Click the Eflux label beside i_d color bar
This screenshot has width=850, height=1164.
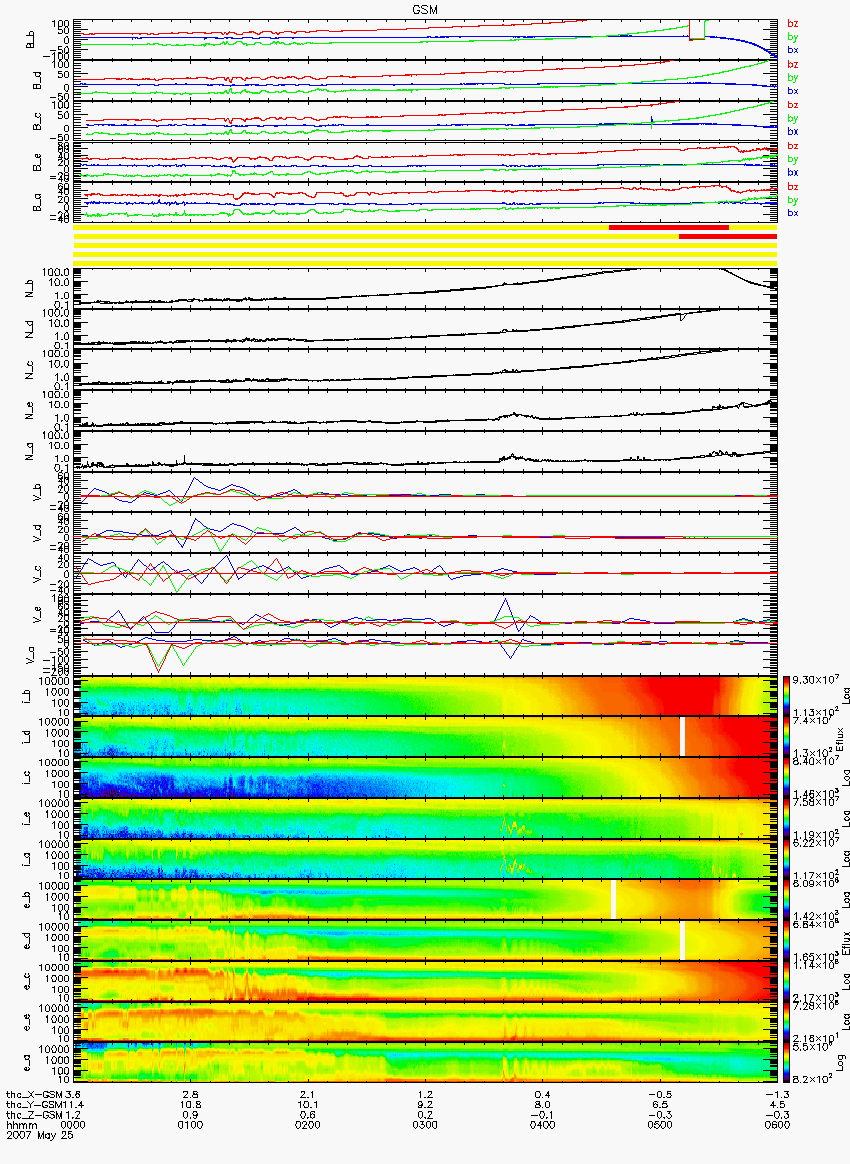tap(840, 737)
